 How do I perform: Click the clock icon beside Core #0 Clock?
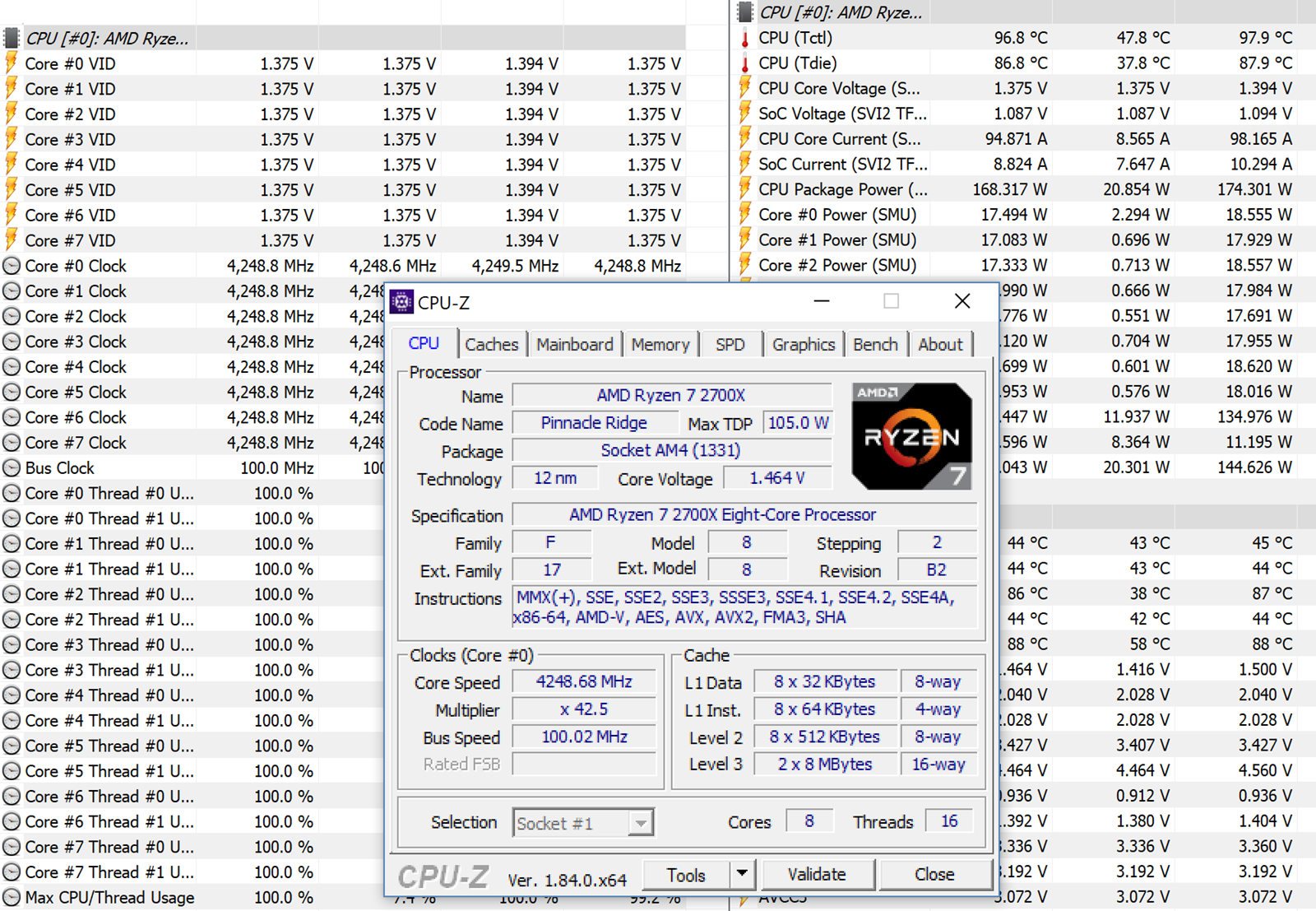(12, 266)
